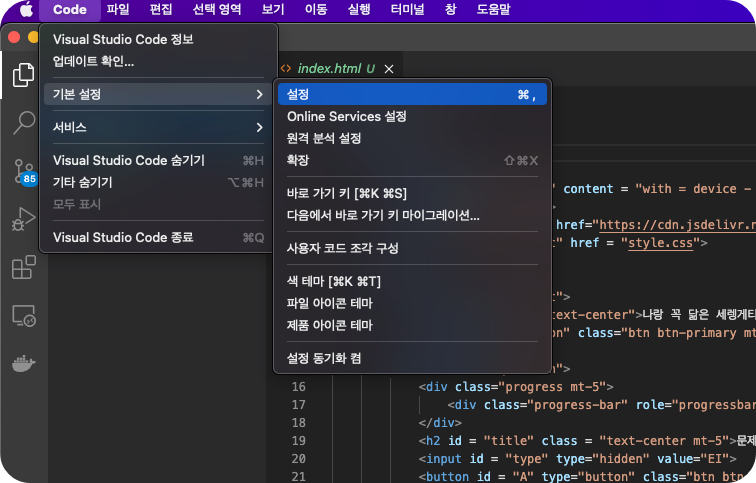Select 사용자 코드 조각 구성
Screen dimensions: 756x483
click(412, 248)
